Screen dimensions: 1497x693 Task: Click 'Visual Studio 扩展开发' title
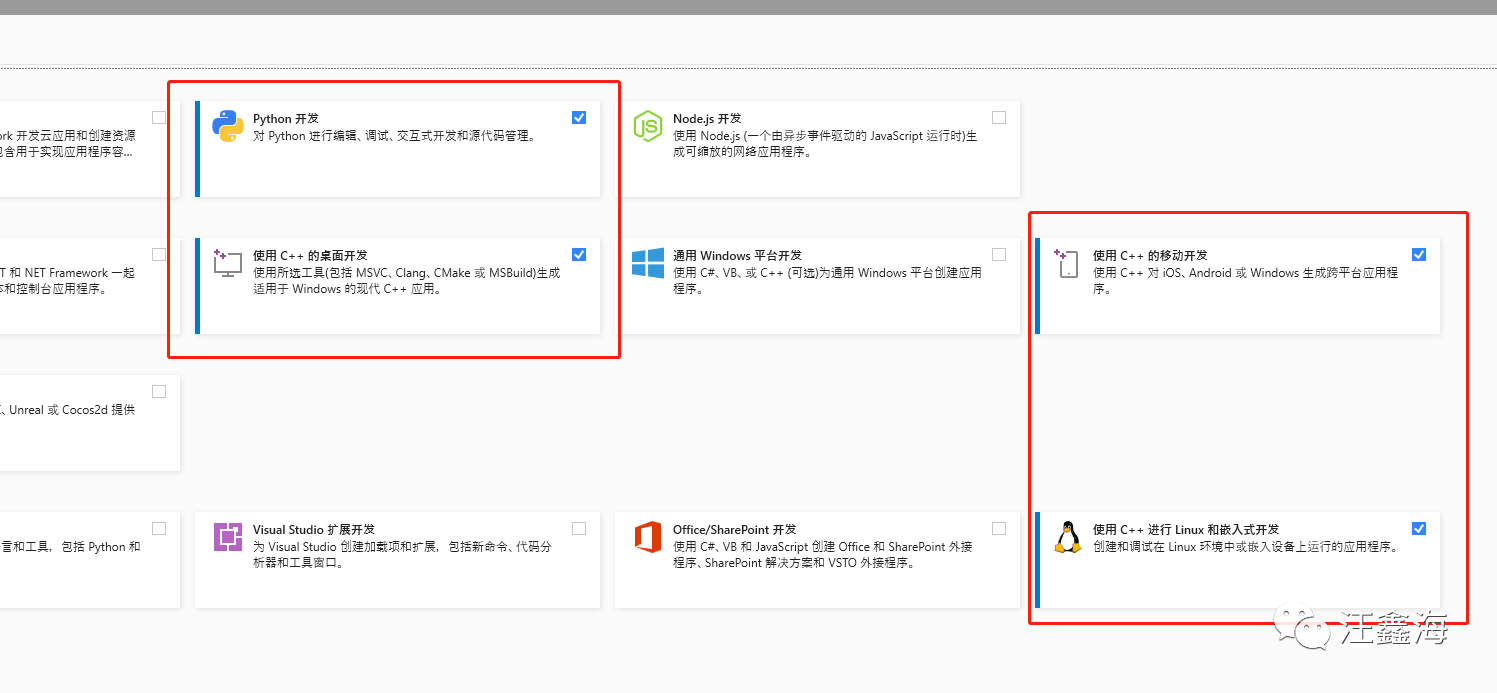tap(314, 529)
